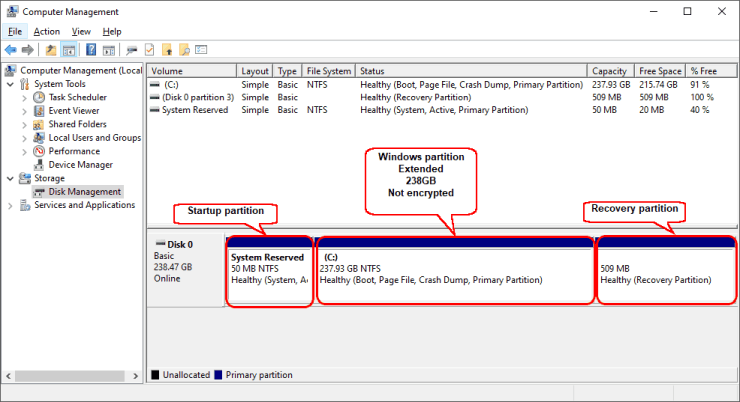Screen dimensions: 740x402
Task: Collapse the System Tools node
Action: tap(10, 84)
